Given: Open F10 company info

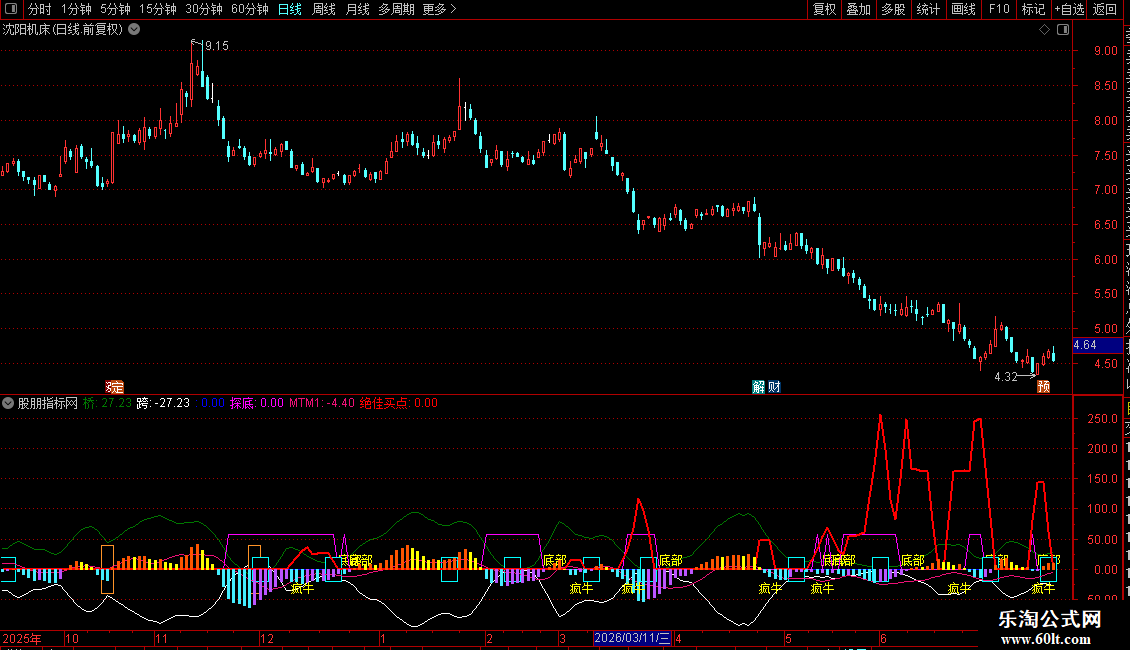Looking at the screenshot, I should (999, 9).
